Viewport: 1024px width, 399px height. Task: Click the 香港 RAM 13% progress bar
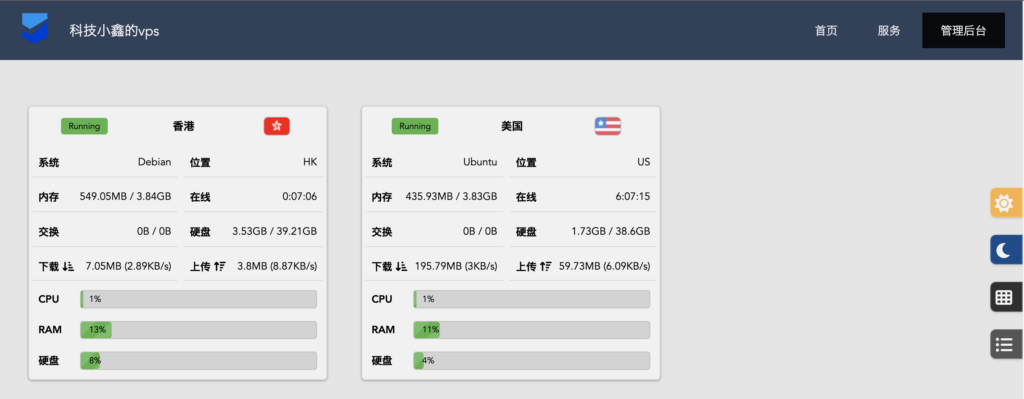click(199, 330)
